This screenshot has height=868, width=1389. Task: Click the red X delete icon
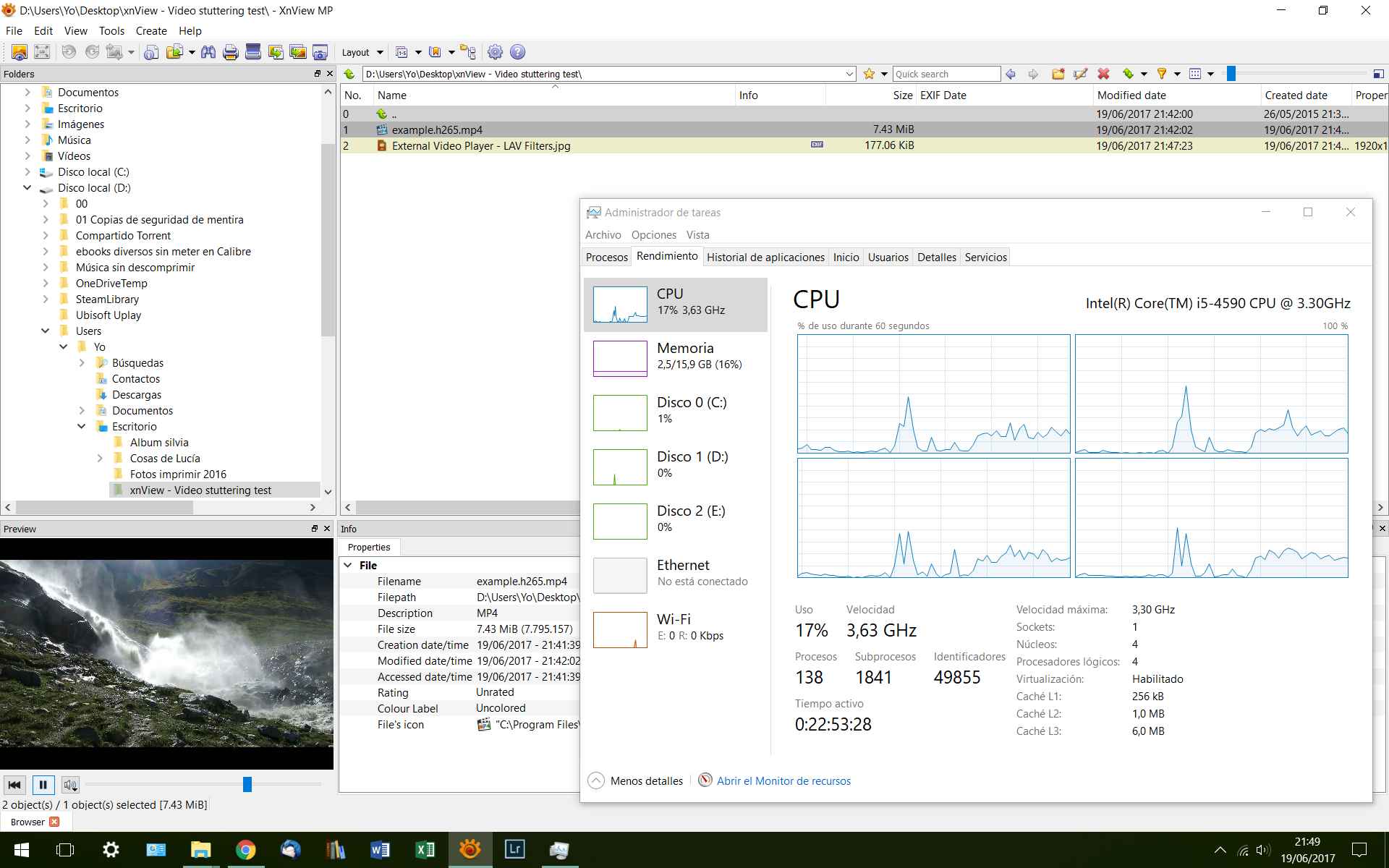click(x=1103, y=74)
